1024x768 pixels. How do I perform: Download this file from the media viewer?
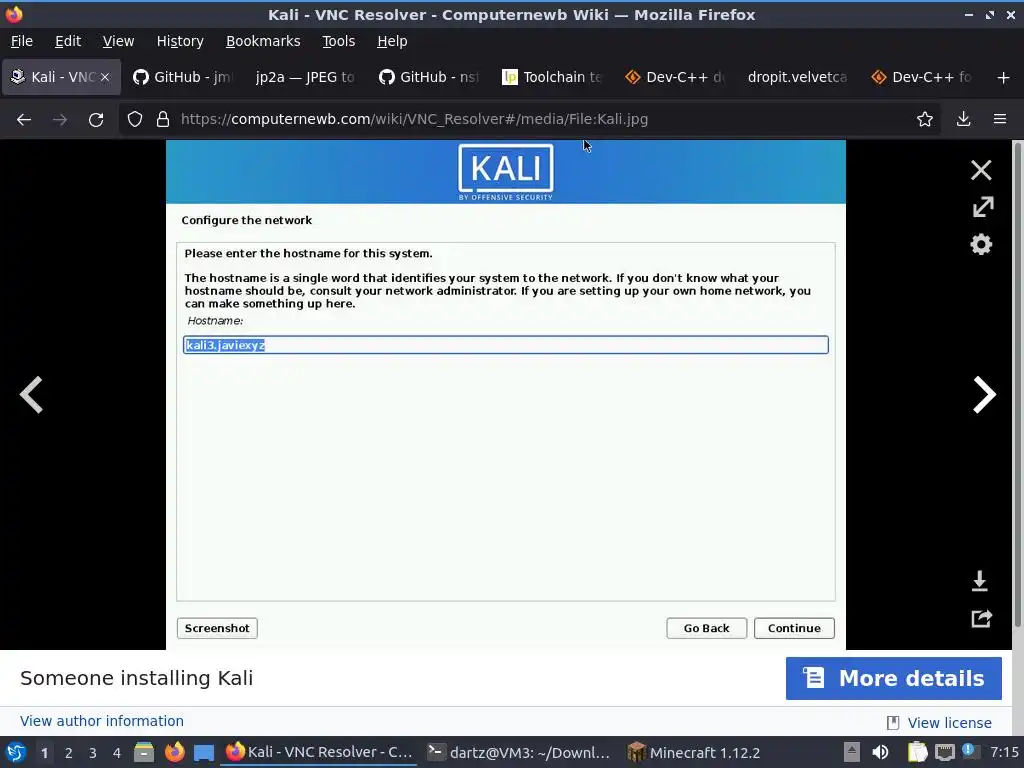[x=980, y=581]
